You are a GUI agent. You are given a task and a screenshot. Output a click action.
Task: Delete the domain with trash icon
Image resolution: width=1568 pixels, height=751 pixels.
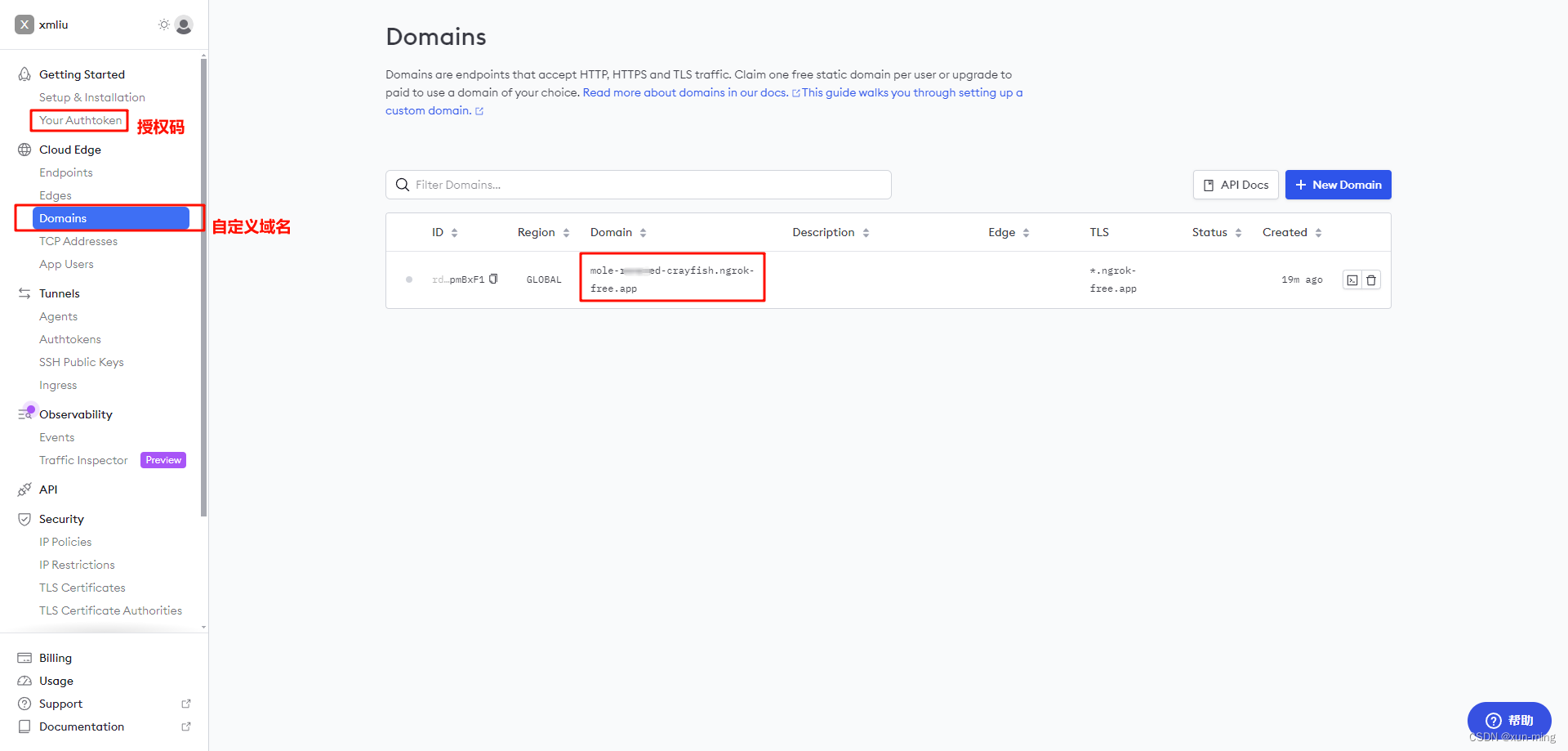pyautogui.click(x=1371, y=280)
